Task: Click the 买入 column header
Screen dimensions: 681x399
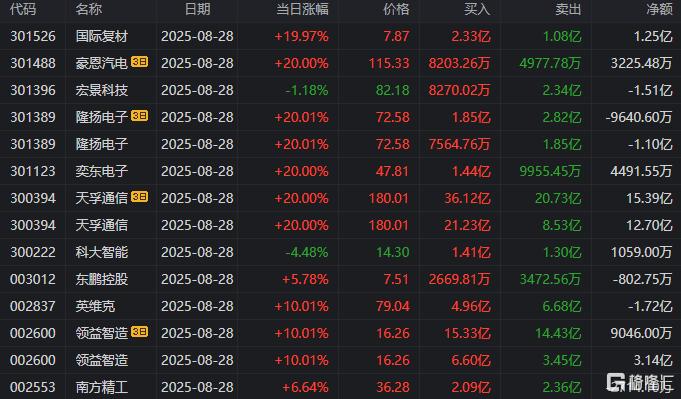Action: pyautogui.click(x=477, y=9)
